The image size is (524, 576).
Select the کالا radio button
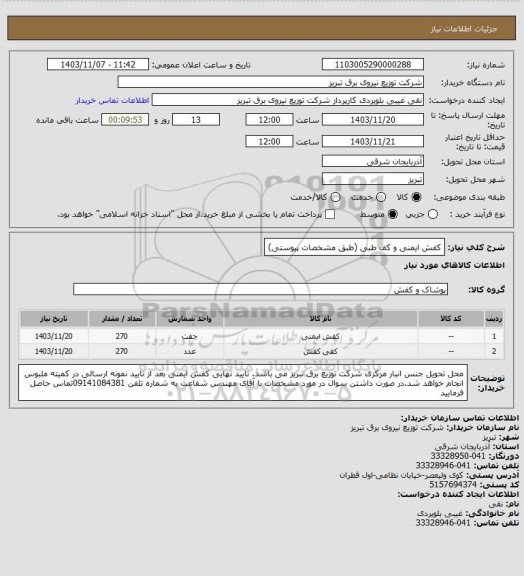click(x=416, y=197)
